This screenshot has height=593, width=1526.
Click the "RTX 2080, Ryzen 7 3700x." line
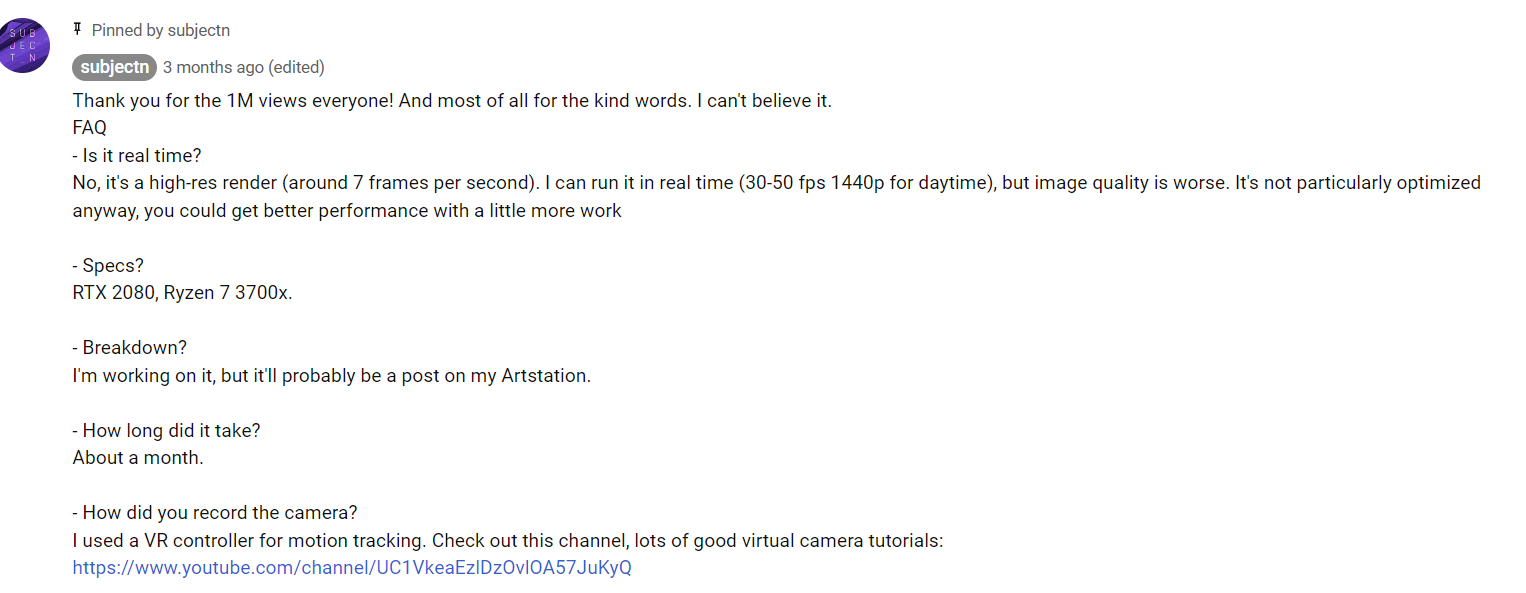point(182,294)
